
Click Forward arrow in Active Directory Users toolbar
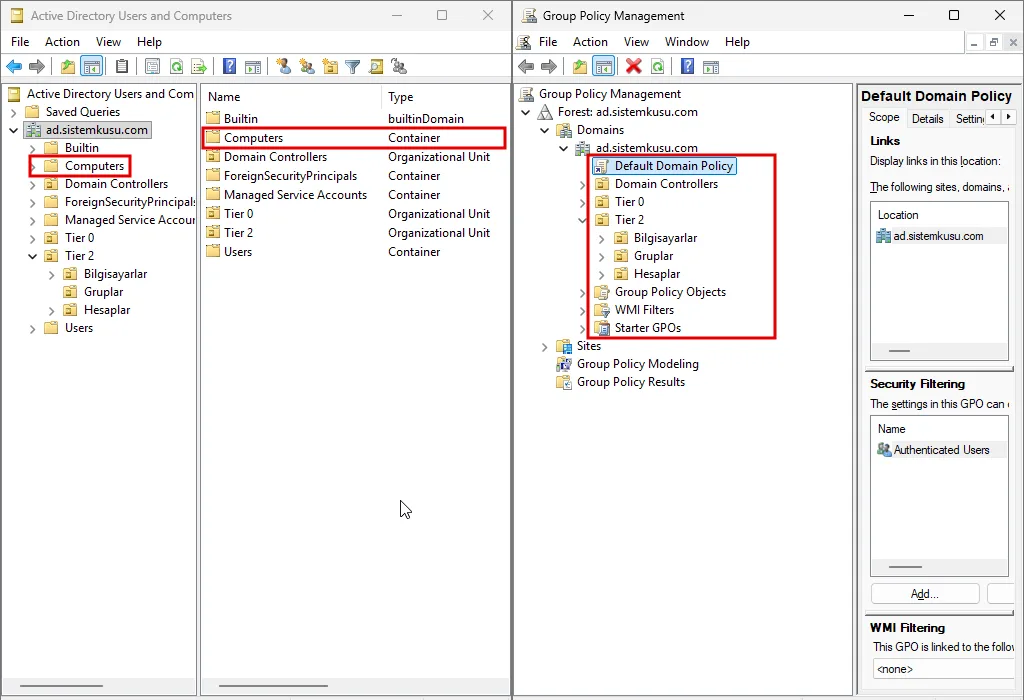pos(37,66)
